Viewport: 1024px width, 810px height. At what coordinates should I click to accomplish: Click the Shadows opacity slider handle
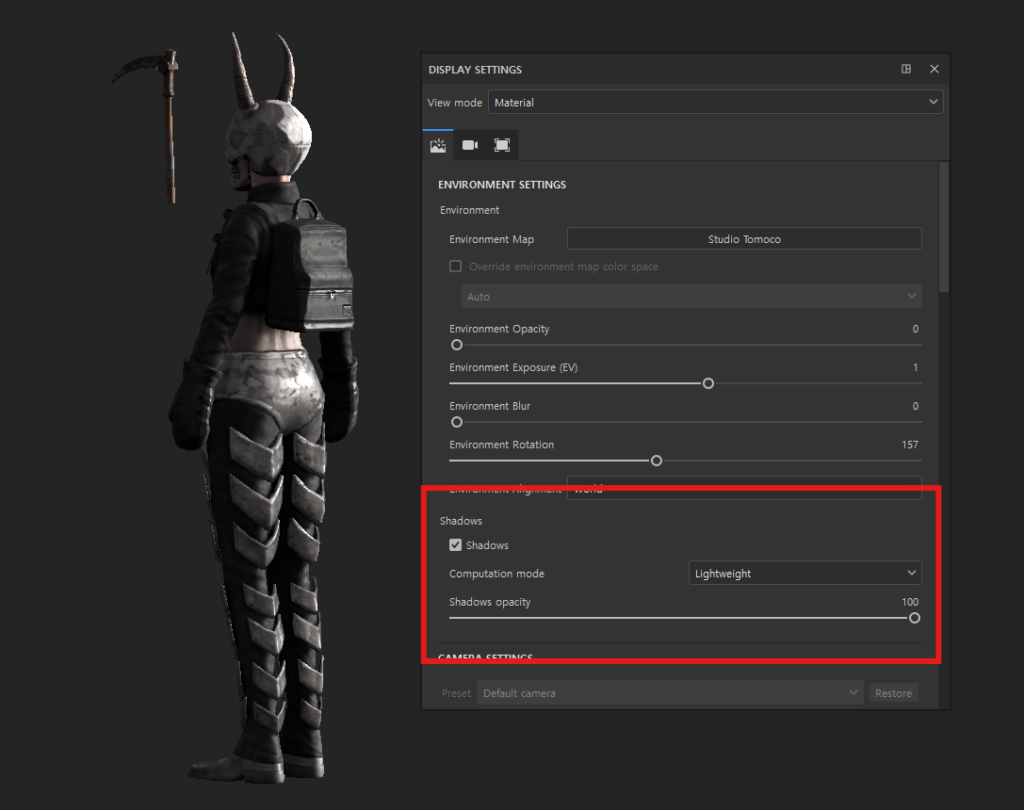(x=914, y=618)
